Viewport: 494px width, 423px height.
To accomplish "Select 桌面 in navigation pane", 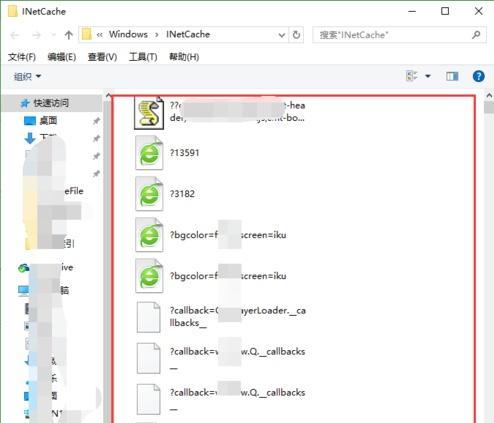I will pos(48,120).
